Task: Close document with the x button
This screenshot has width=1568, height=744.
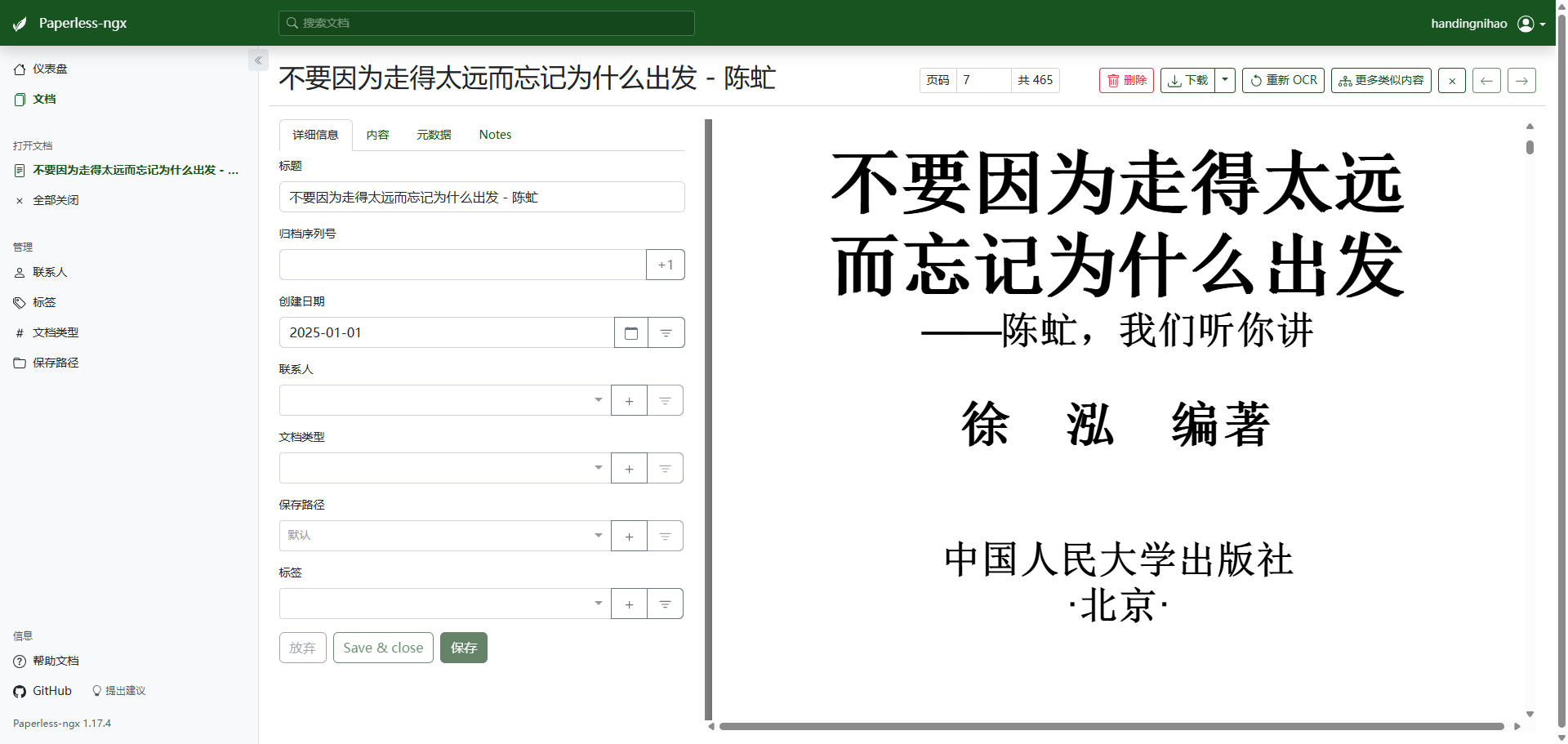Action: pos(1452,80)
